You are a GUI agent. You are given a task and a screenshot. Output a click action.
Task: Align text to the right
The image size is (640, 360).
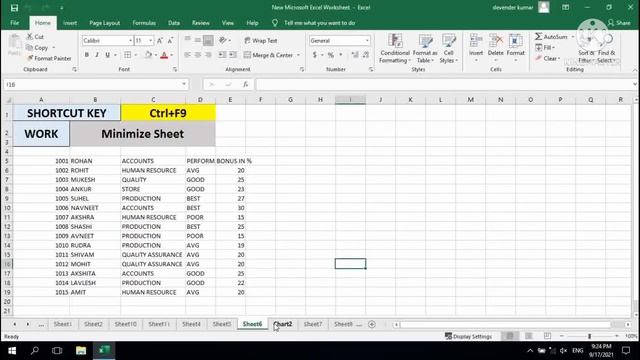[x=208, y=55]
